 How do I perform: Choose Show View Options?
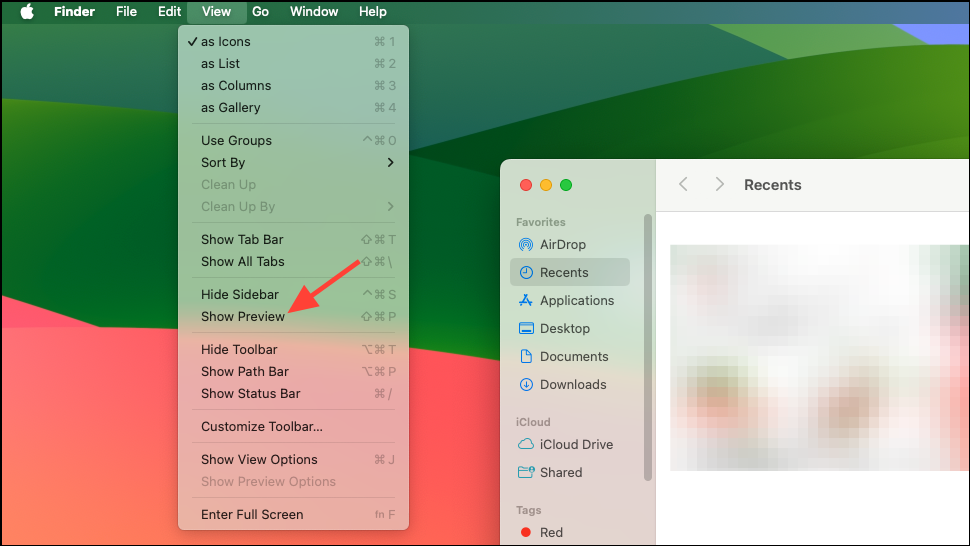293,459
